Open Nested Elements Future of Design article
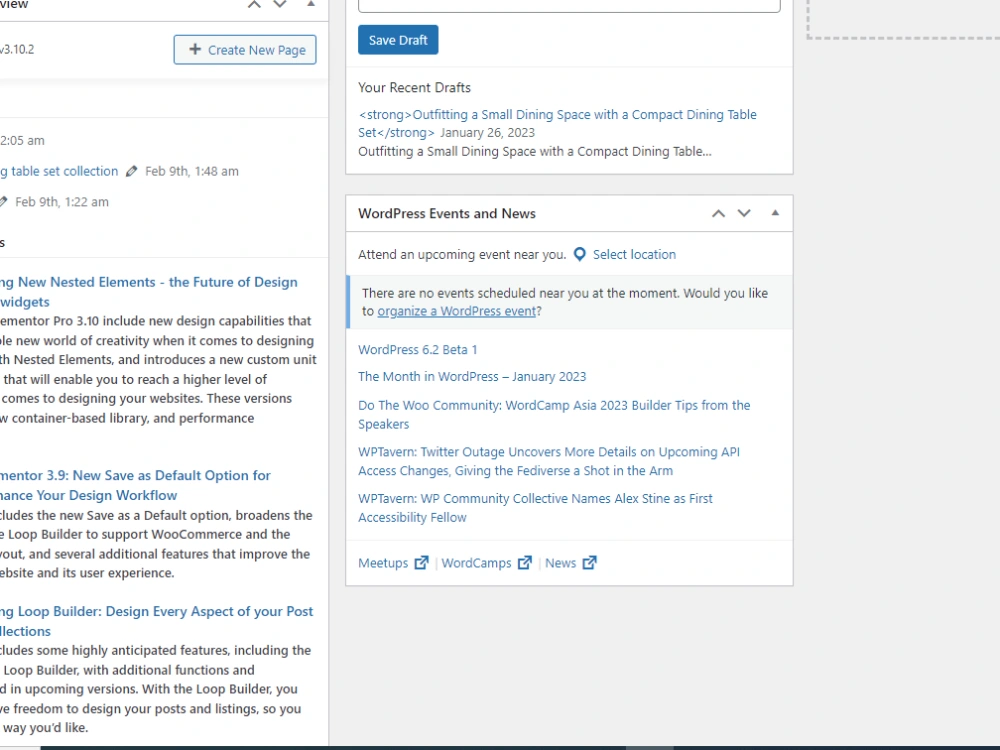The height and width of the screenshot is (750, 1000). point(149,291)
